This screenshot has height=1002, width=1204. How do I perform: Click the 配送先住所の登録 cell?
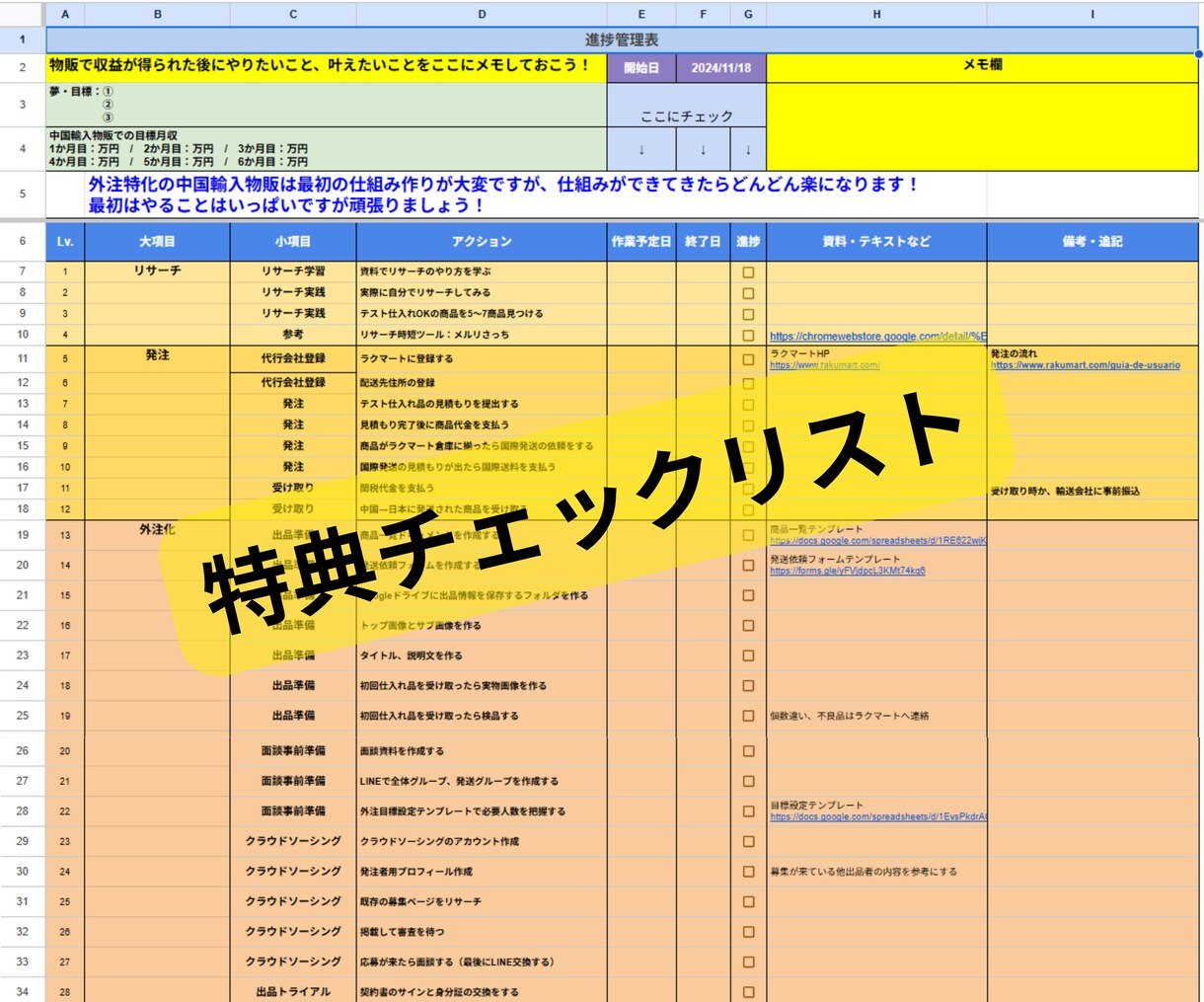(482, 383)
